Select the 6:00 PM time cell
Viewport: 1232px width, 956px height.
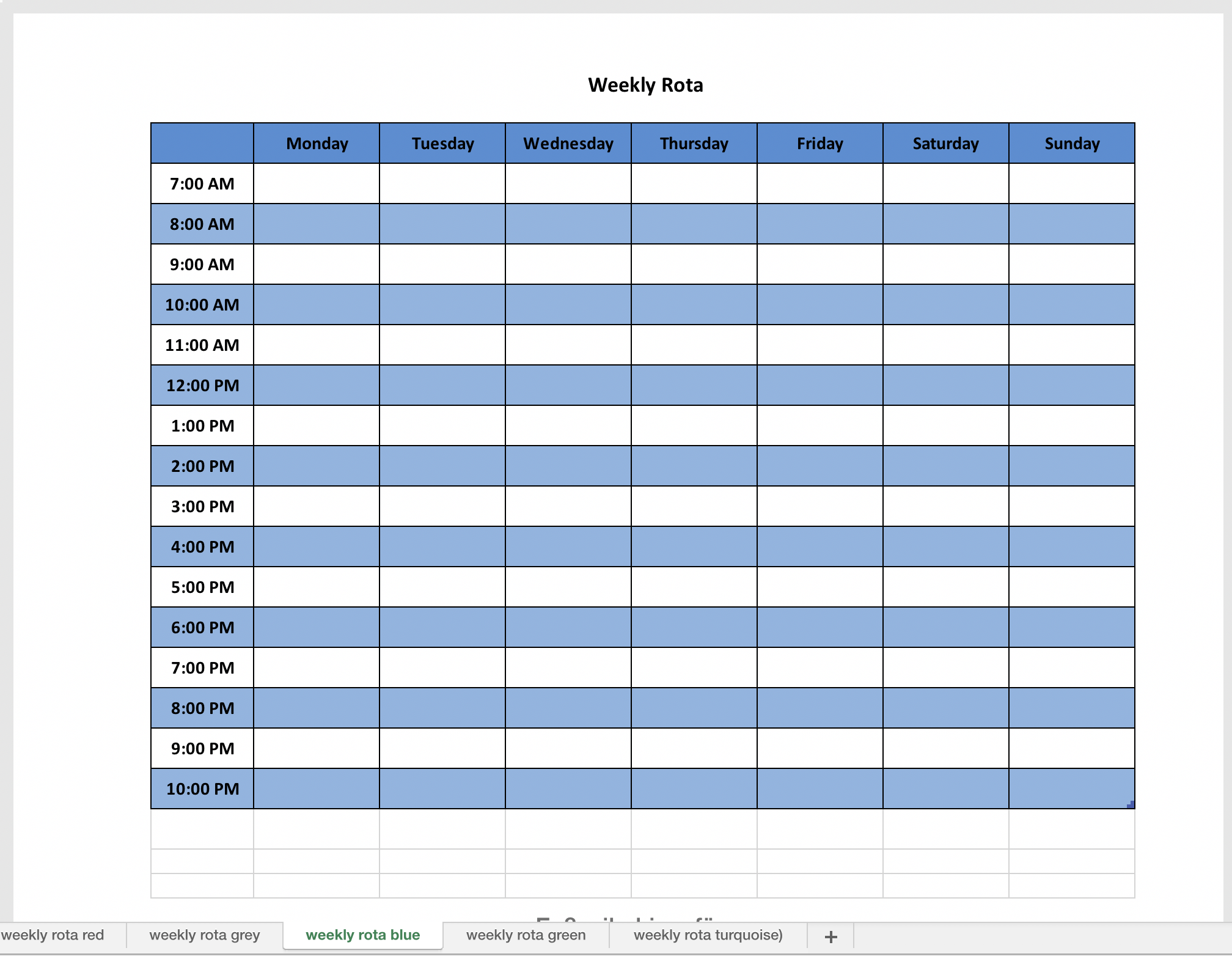[x=202, y=627]
